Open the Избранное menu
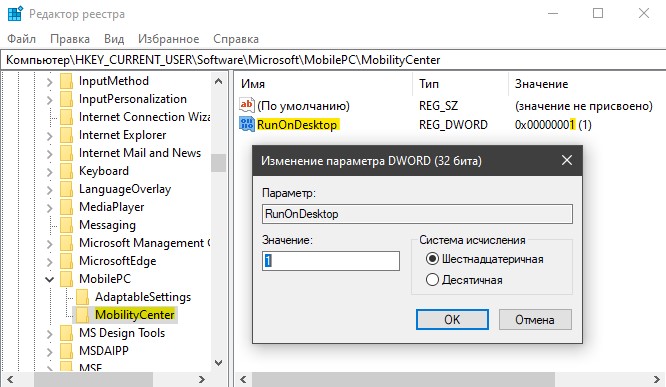666x387 pixels. 168,39
